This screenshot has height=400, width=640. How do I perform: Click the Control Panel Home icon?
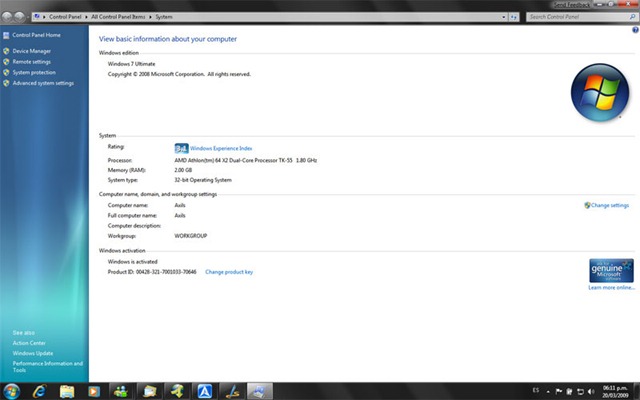(x=6, y=36)
